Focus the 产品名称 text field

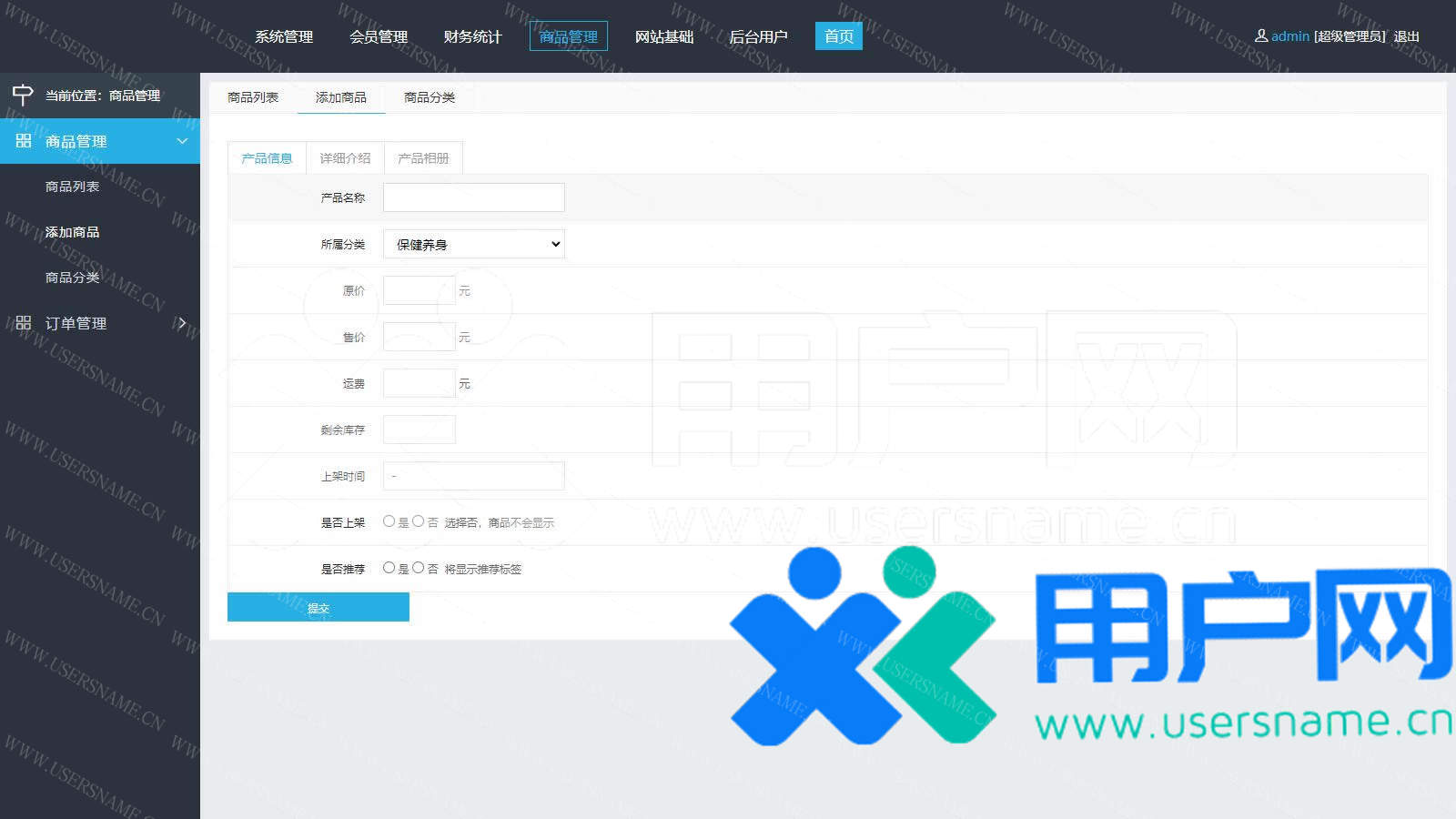pos(473,197)
